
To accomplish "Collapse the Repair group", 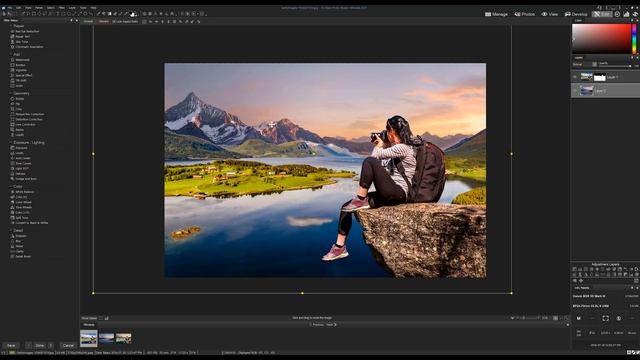I will click(x=11, y=26).
